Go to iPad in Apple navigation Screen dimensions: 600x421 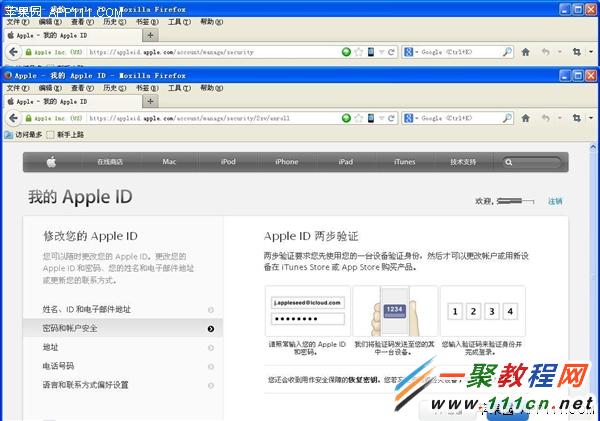[346, 162]
